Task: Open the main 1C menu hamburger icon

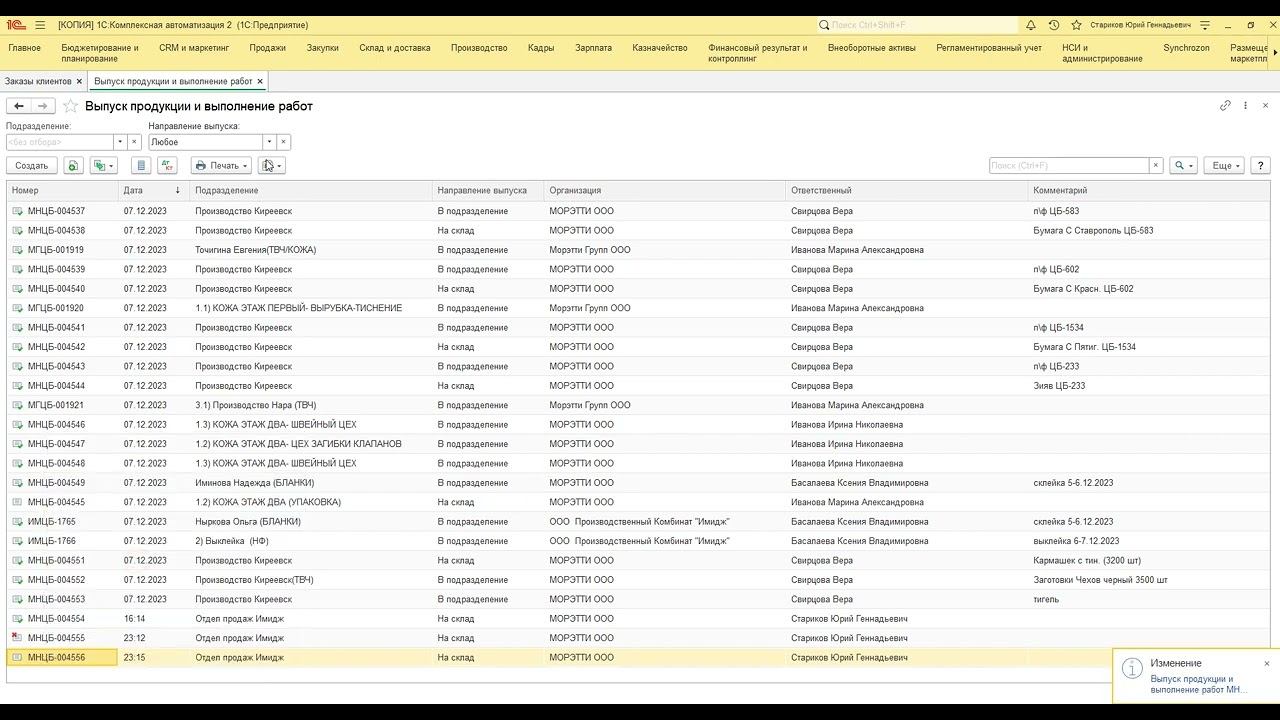Action: [x=40, y=25]
